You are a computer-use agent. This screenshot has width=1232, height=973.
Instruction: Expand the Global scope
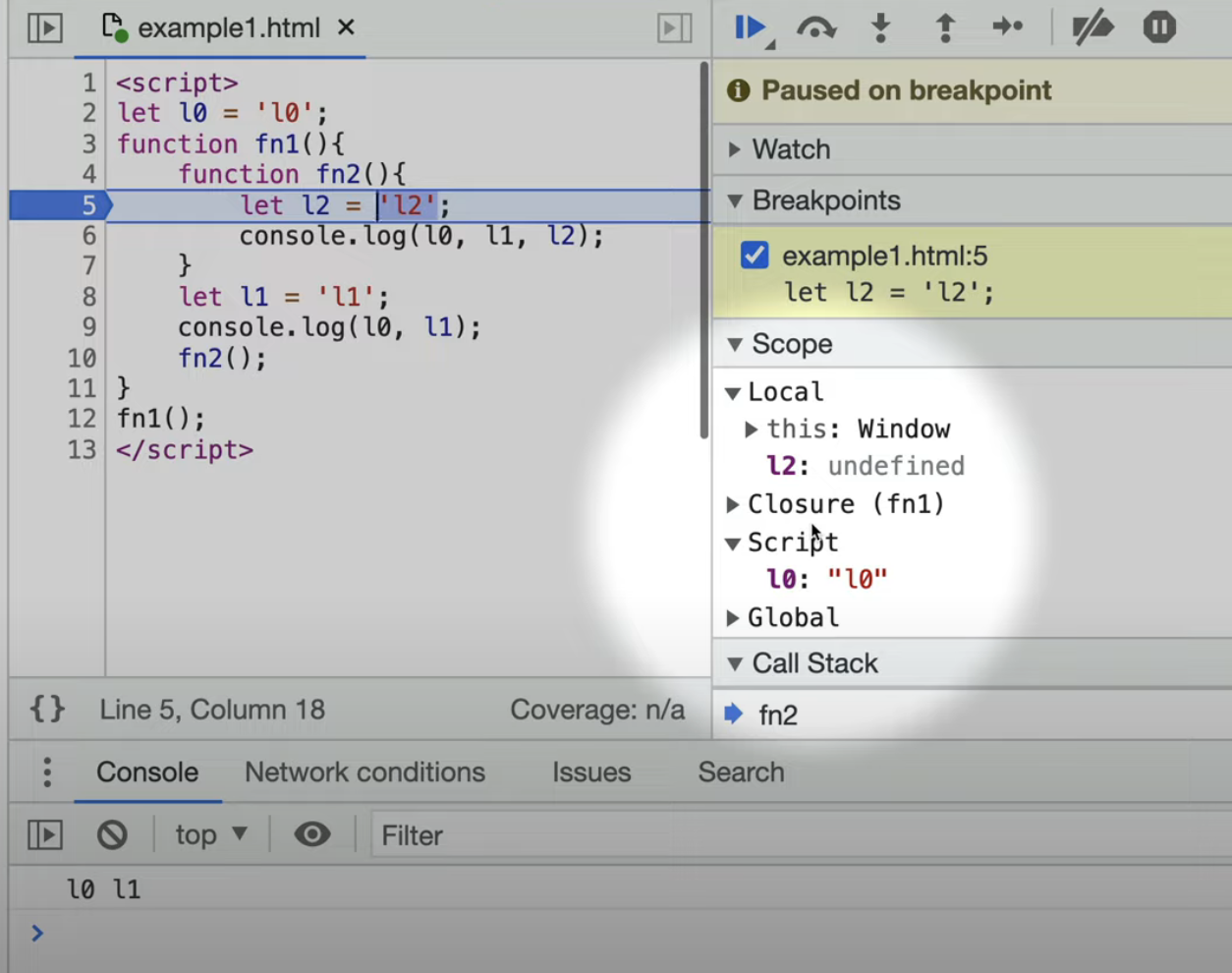pos(732,617)
